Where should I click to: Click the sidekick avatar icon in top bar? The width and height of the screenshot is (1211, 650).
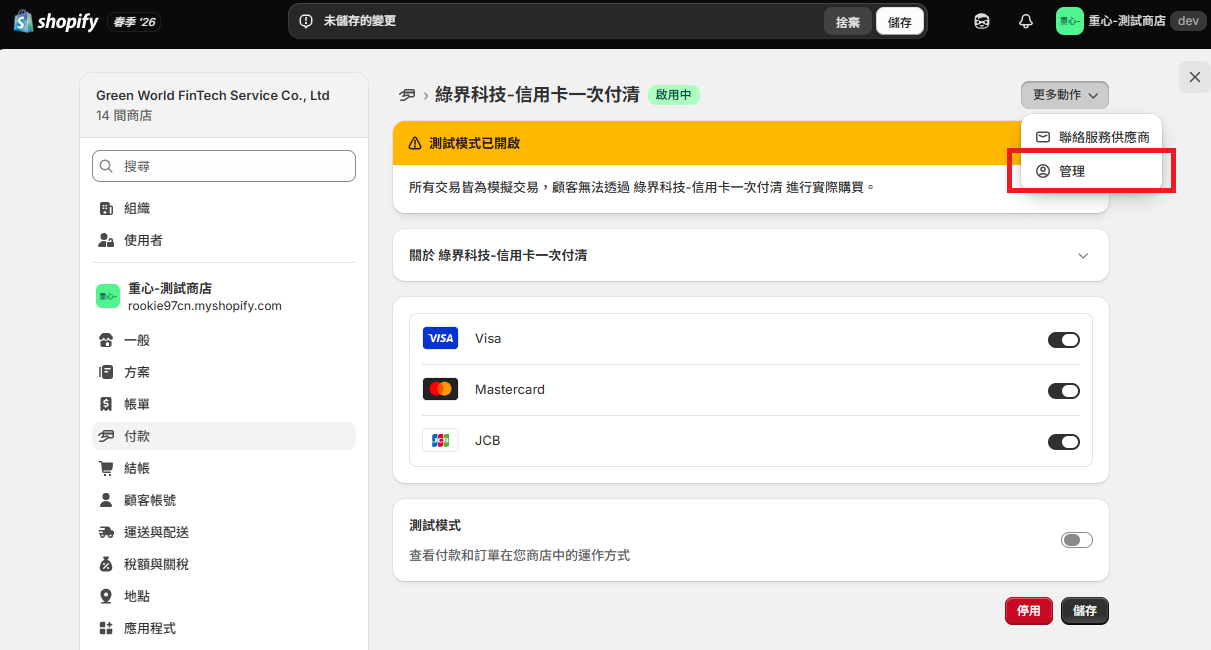[983, 21]
